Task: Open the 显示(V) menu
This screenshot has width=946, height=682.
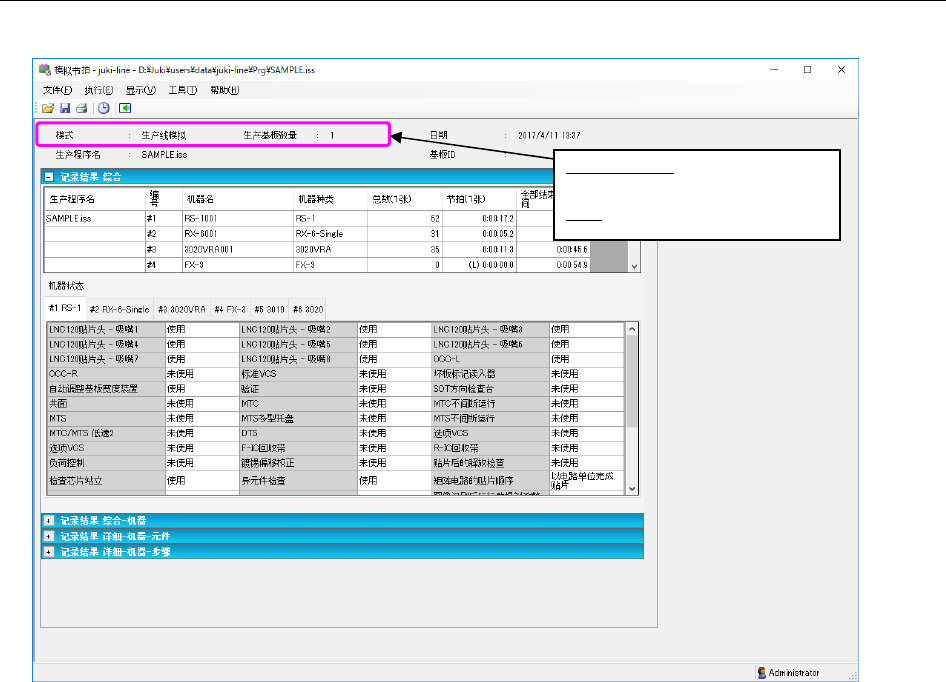Action: [x=141, y=90]
